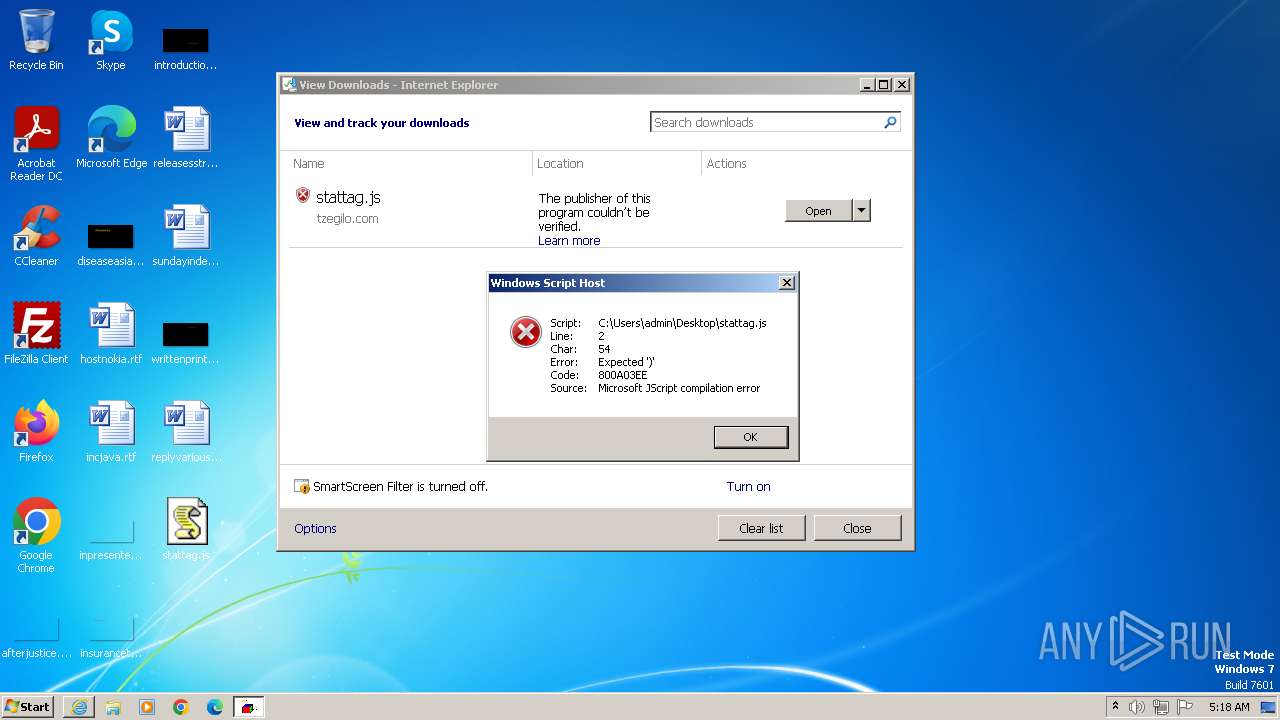
Task: Select hostnokia.rtf desktop file
Action: click(111, 334)
